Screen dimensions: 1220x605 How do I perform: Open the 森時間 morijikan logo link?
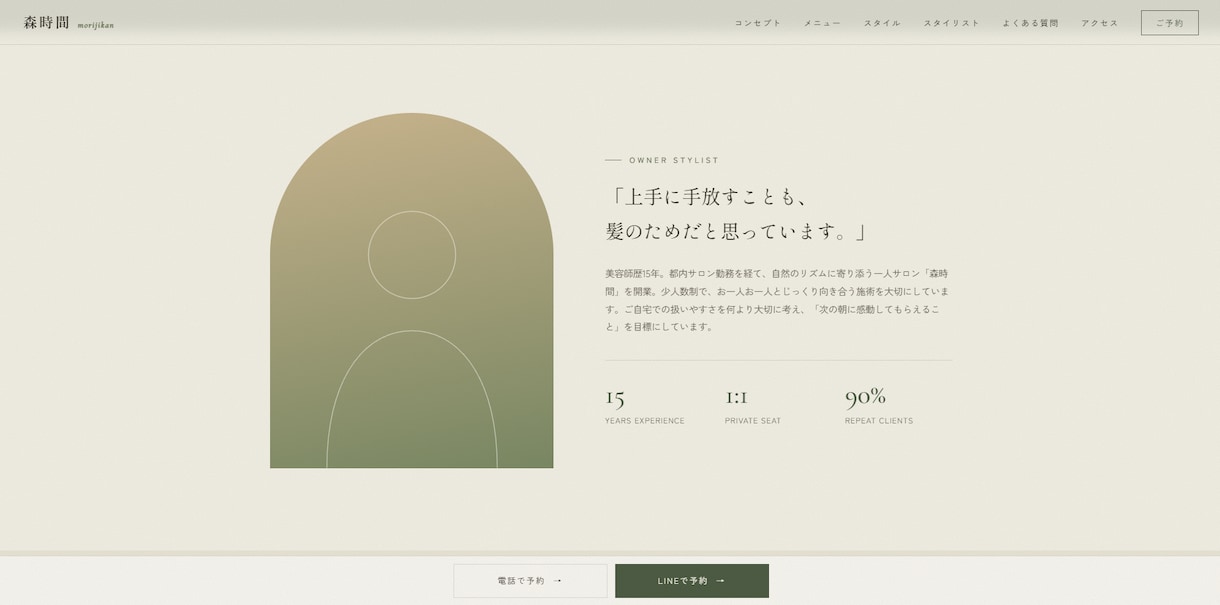pyautogui.click(x=69, y=23)
